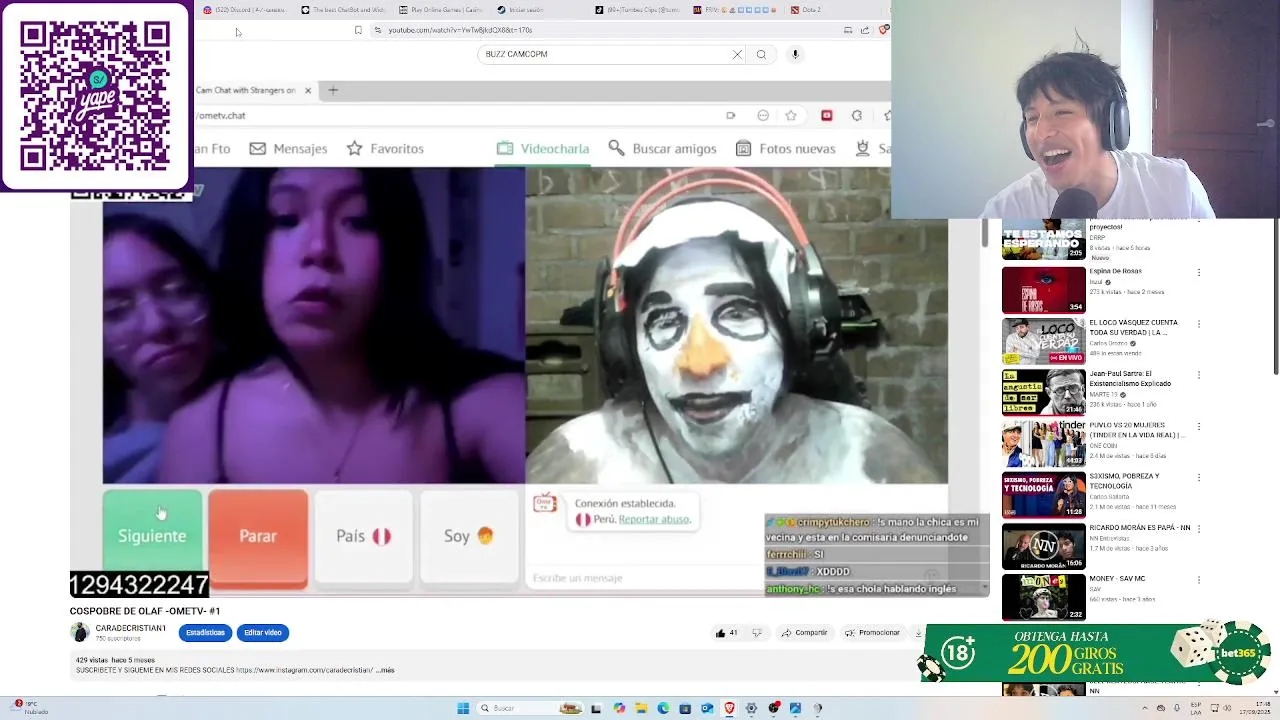Open the instagram.com/caradecristian link
Image resolution: width=1280 pixels, height=720 pixels.
304,670
